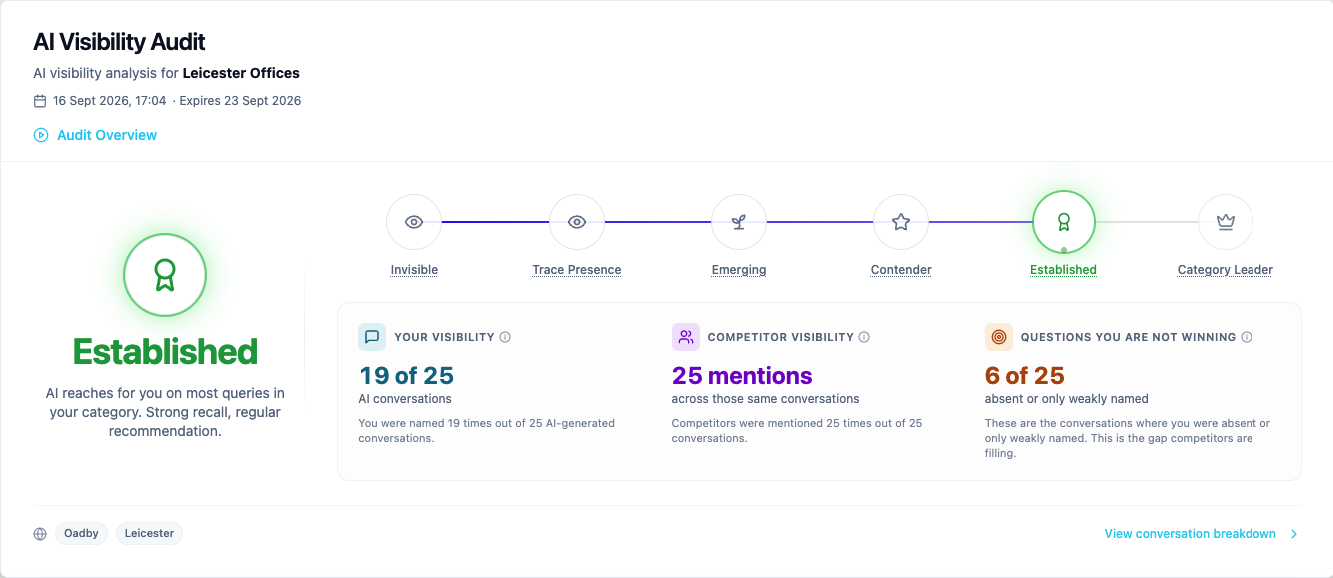This screenshot has height=578, width=1333.
Task: Click the Trace Presence eye icon
Action: pos(577,222)
